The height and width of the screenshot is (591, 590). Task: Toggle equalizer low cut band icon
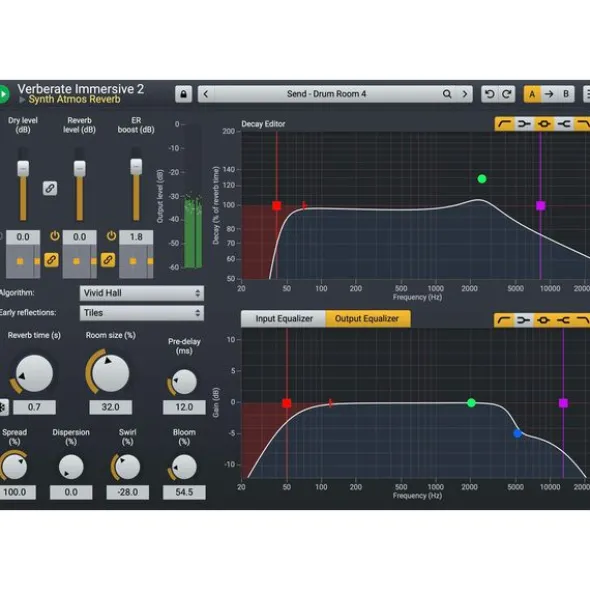[504, 320]
